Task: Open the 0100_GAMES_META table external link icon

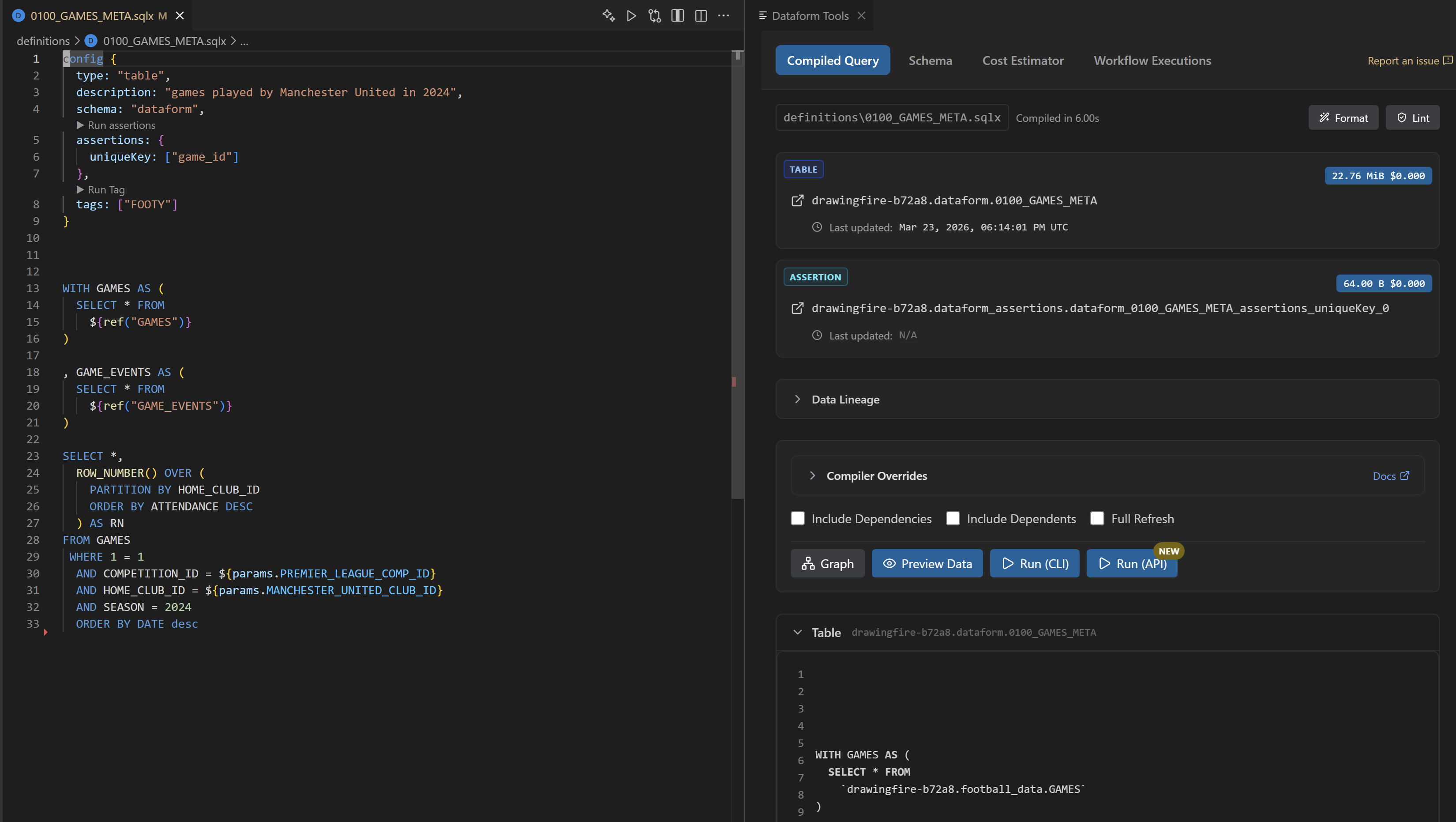Action: click(x=797, y=200)
